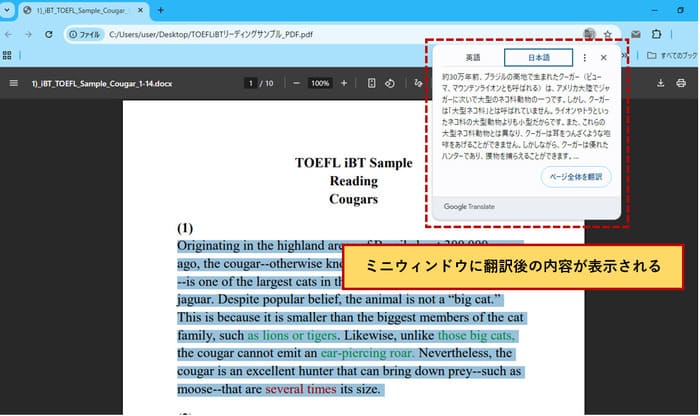Viewport: 700px width, 416px height.
Task: Click the zoom in plus button
Action: (x=344, y=83)
